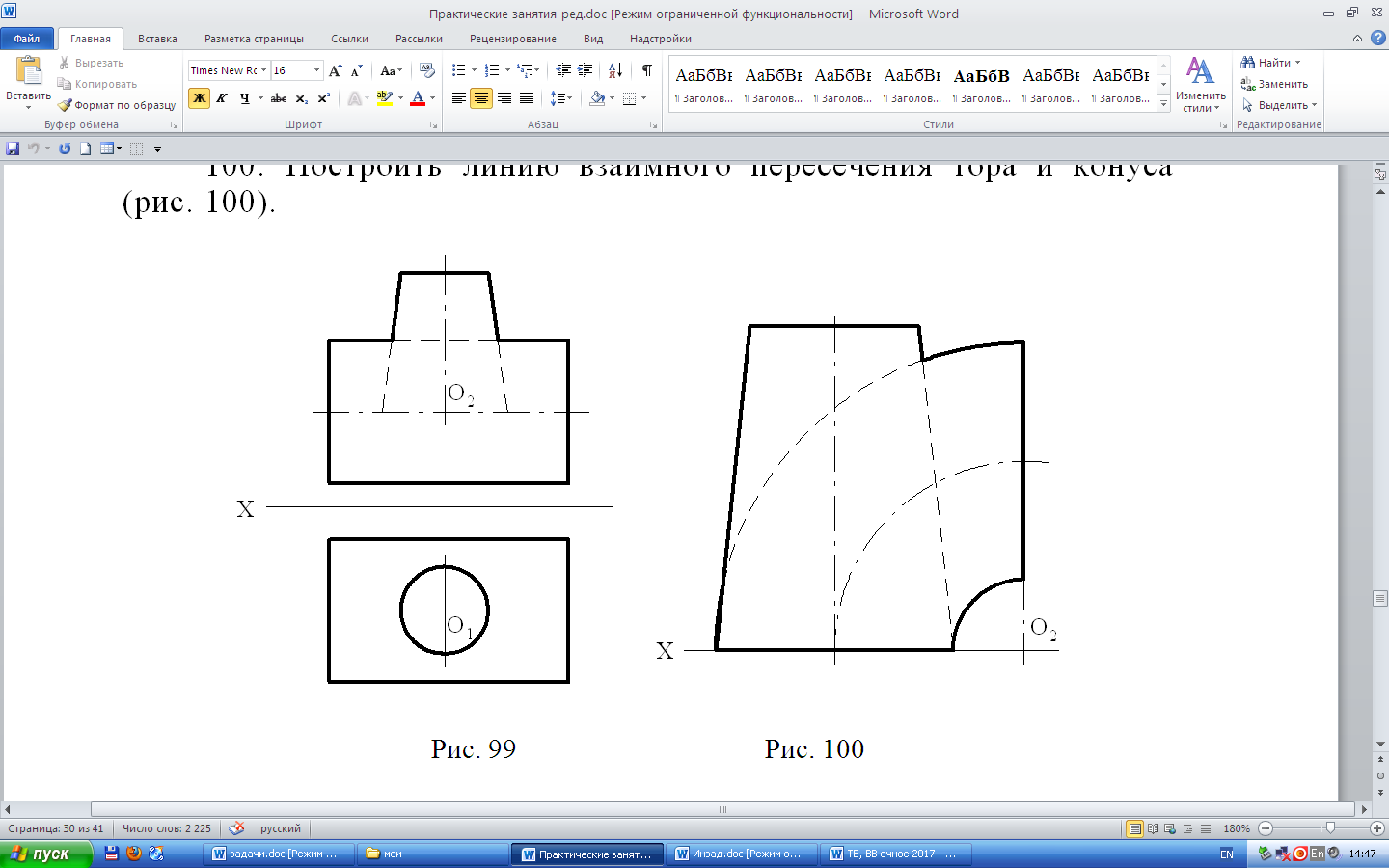Apply superscript formatting
Screen dimensions: 1389x868
324,97
